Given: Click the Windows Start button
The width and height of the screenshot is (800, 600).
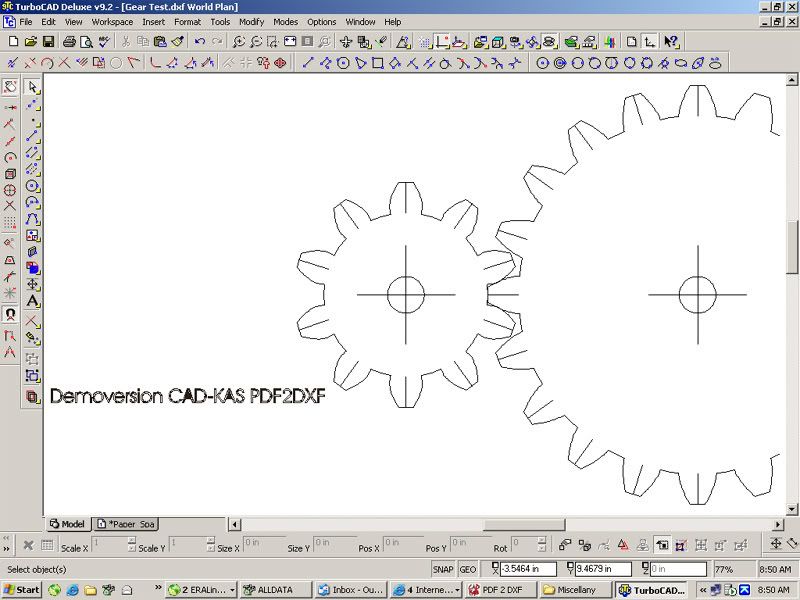Looking at the screenshot, I should [x=21, y=590].
